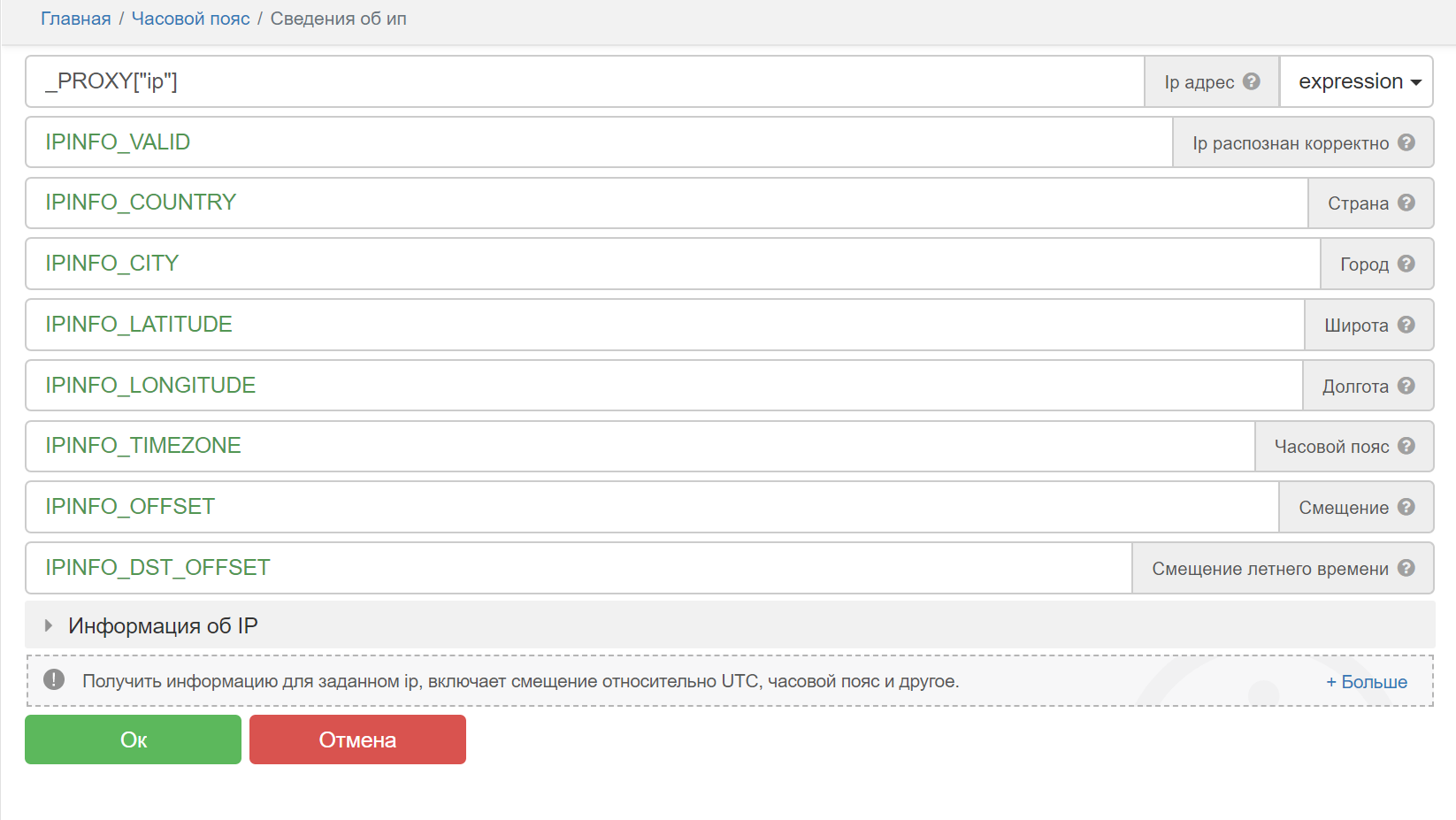Click help icon next to Город
This screenshot has height=820, width=1456.
1406,264
